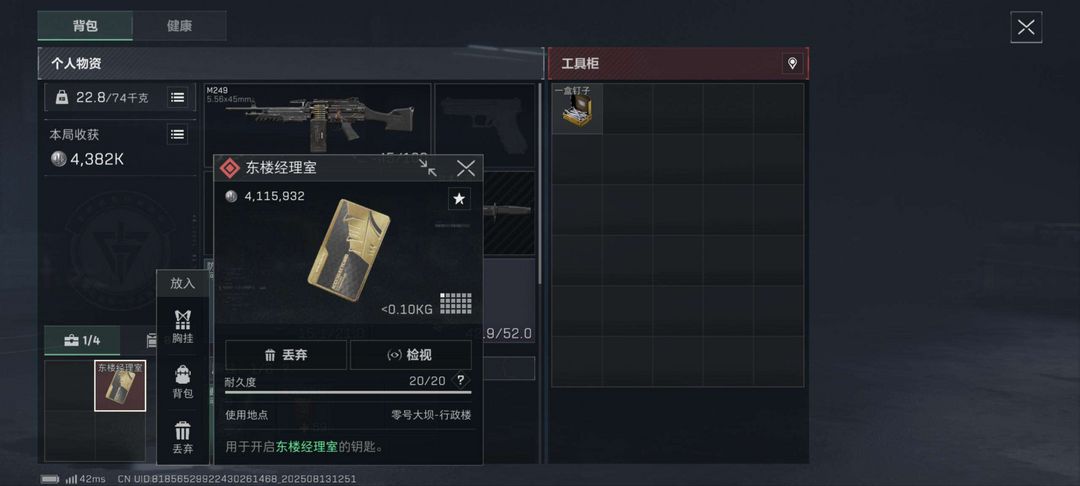Open the durability help question mark

click(461, 381)
